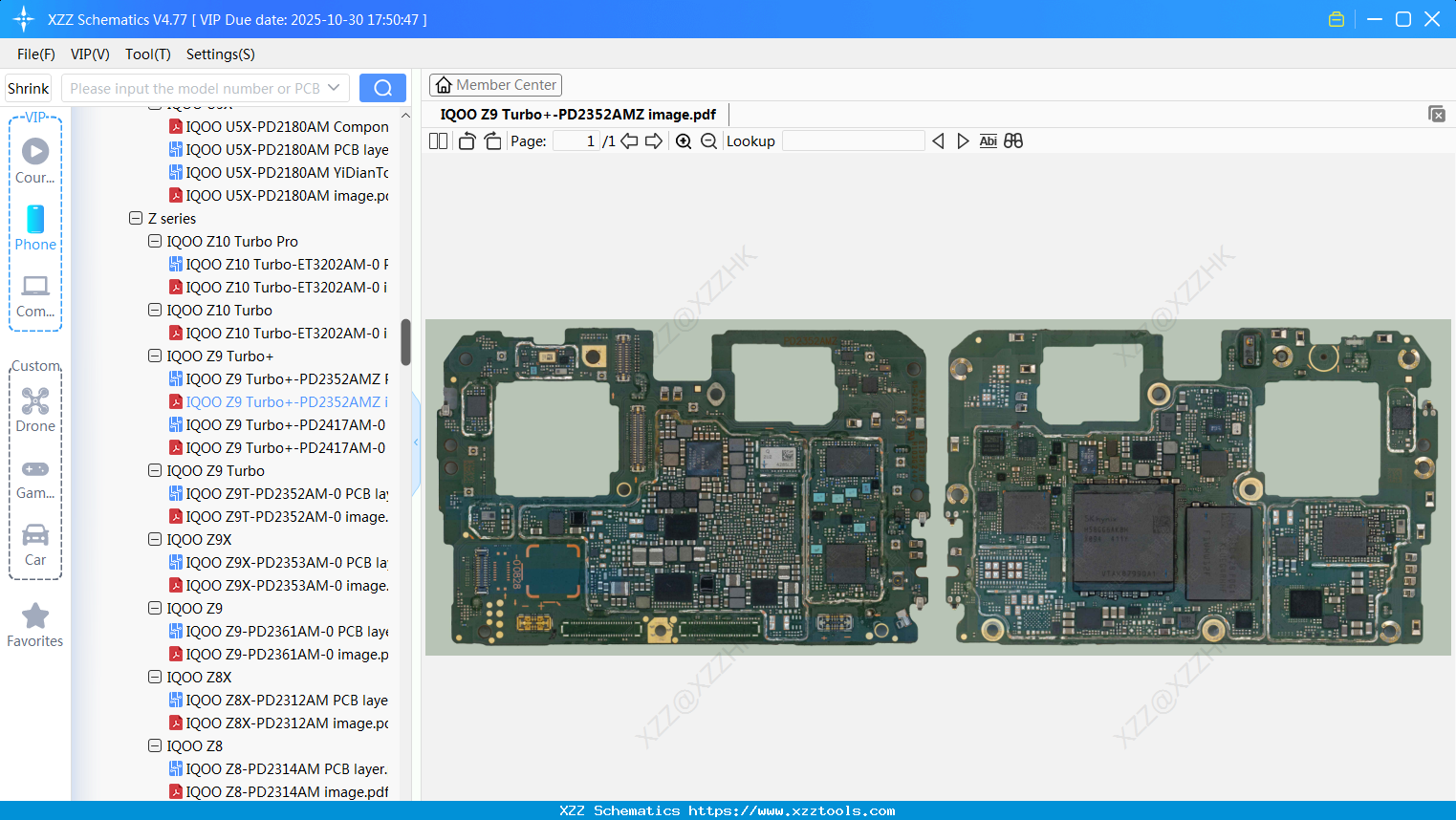Collapse the Z series node
The width and height of the screenshot is (1456, 820).
136,218
